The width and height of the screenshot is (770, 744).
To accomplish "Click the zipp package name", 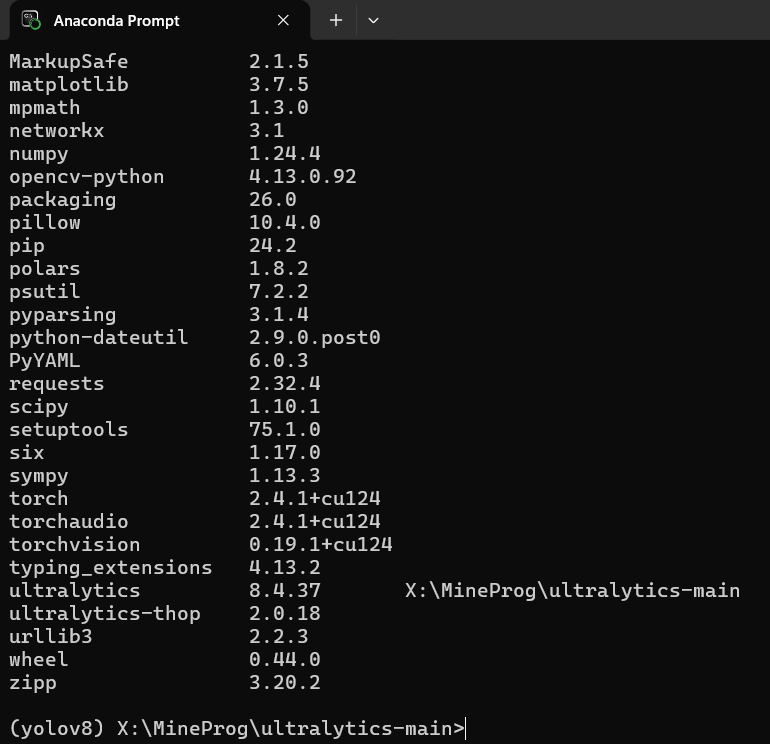I will [33, 683].
